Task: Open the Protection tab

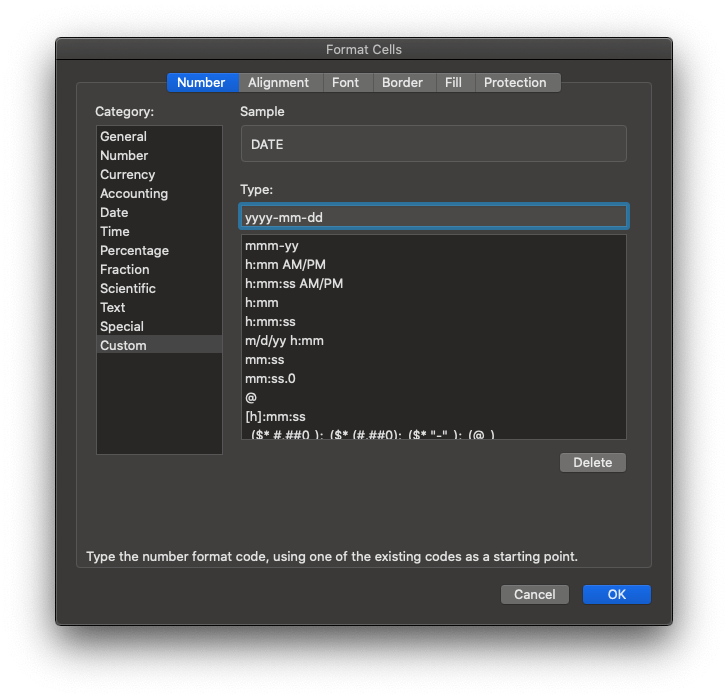Action: click(515, 83)
